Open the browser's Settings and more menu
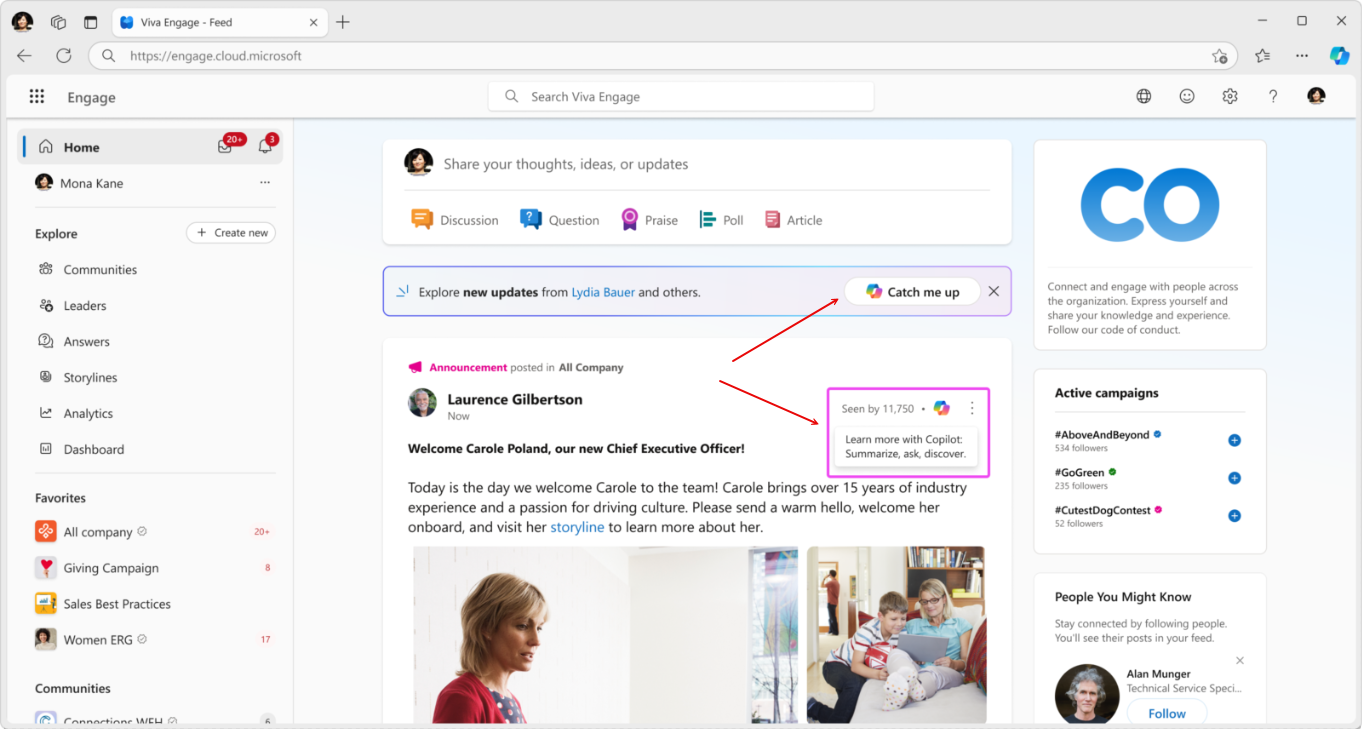Viewport: 1362px width, 729px height. [x=1301, y=56]
